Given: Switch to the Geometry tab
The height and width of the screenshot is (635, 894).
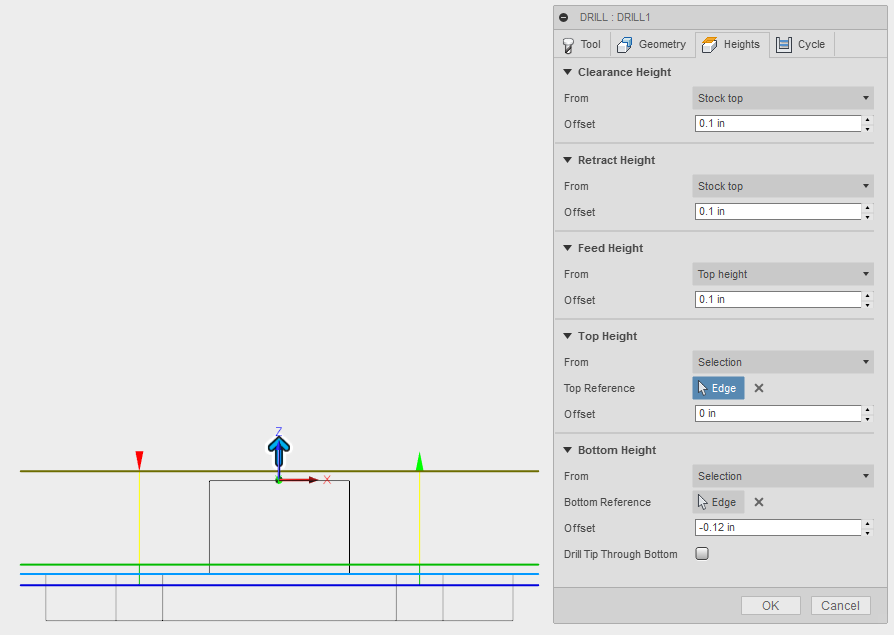Looking at the screenshot, I should point(652,44).
